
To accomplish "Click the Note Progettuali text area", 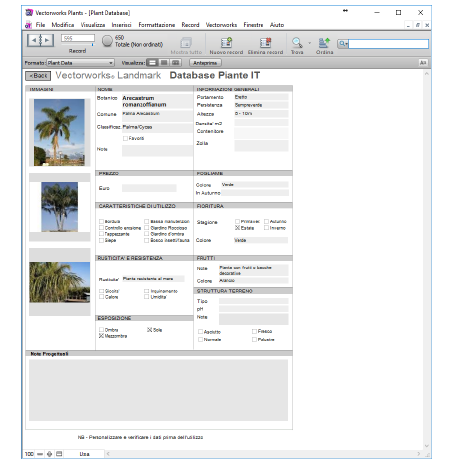I will [158, 390].
